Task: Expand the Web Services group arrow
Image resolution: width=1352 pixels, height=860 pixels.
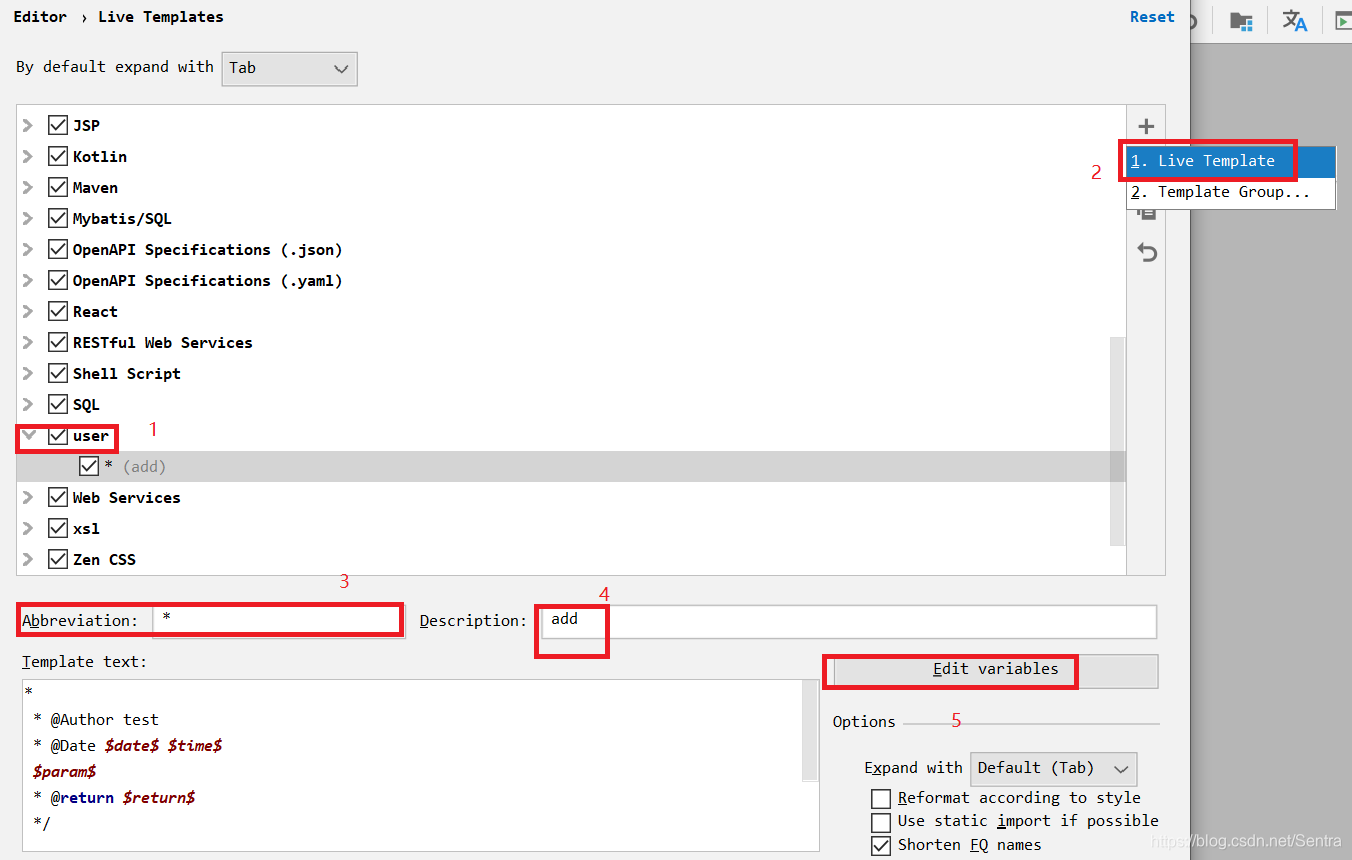Action: 28,497
